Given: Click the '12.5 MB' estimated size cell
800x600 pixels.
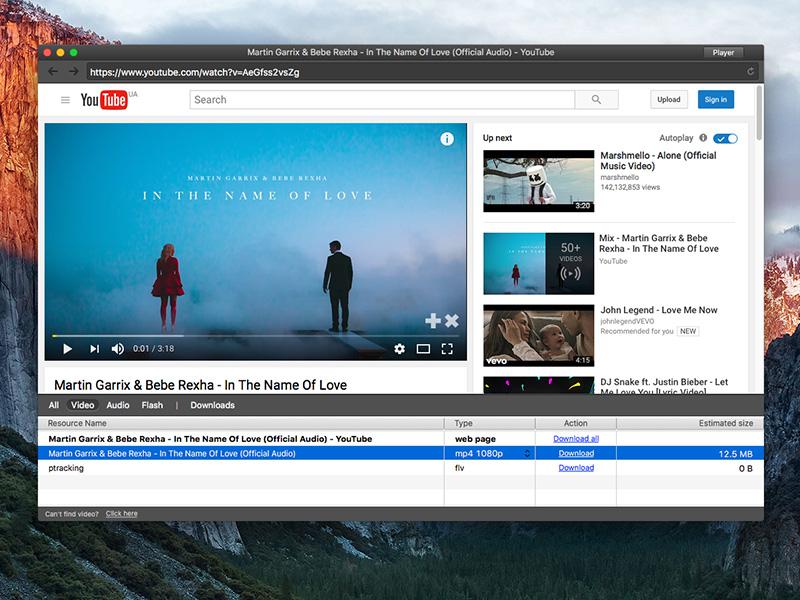Looking at the screenshot, I should pos(735,454).
